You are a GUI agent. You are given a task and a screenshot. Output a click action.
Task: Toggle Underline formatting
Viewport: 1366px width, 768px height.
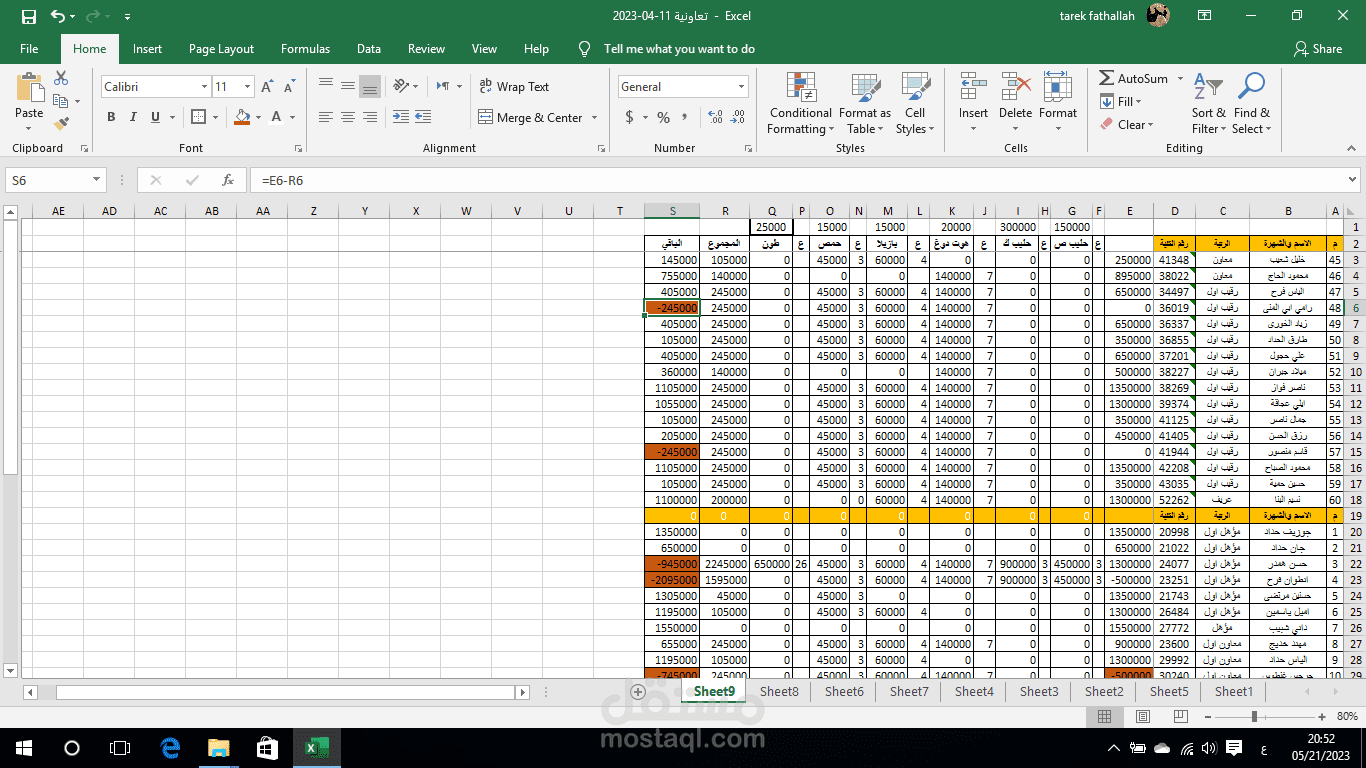[x=157, y=117]
